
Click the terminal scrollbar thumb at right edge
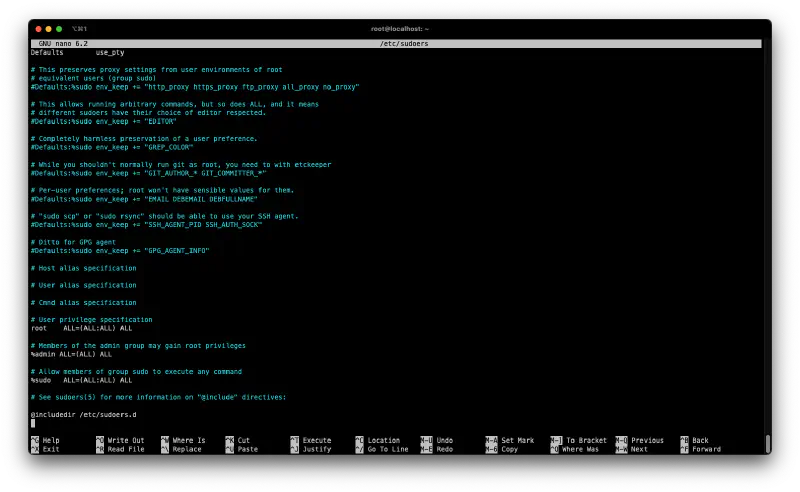768,444
